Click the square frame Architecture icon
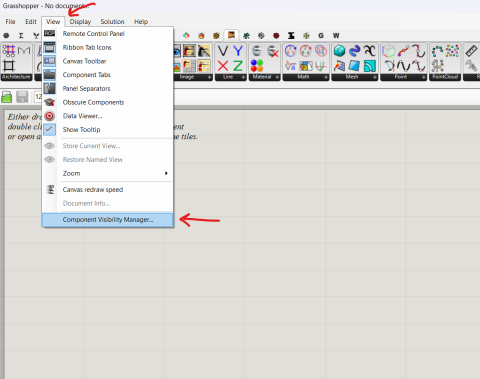480x379 pixels. pyautogui.click(x=9, y=66)
